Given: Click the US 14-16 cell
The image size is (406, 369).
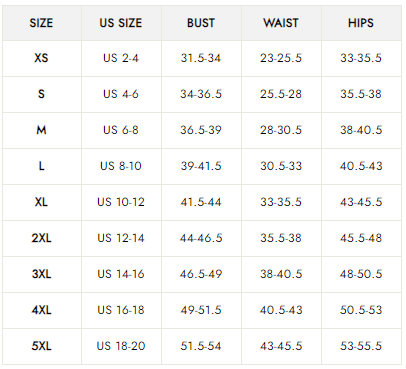Looking at the screenshot, I should [x=121, y=274].
